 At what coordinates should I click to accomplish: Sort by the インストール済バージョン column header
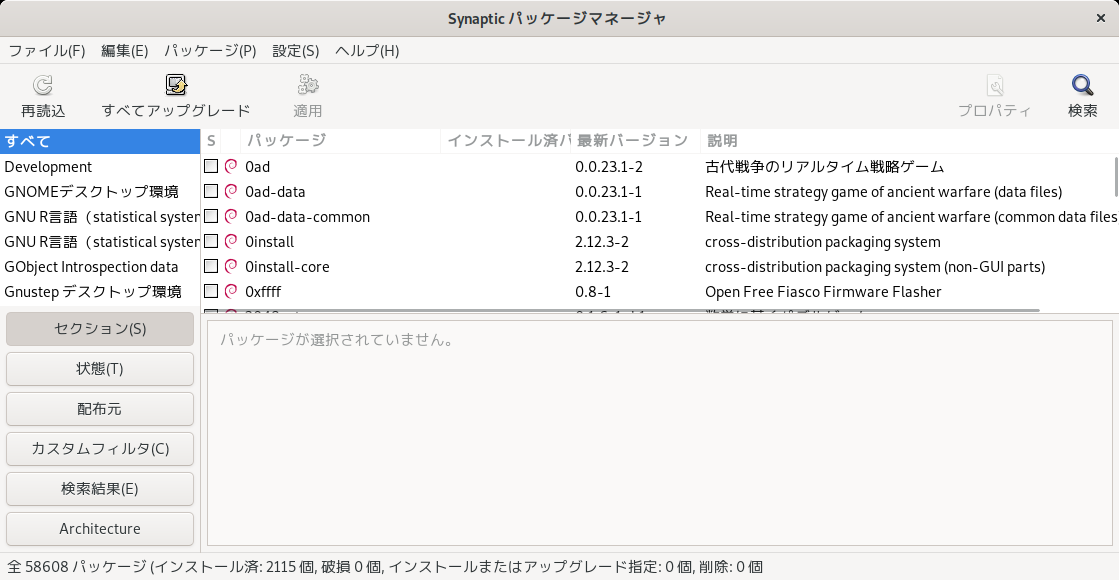505,141
